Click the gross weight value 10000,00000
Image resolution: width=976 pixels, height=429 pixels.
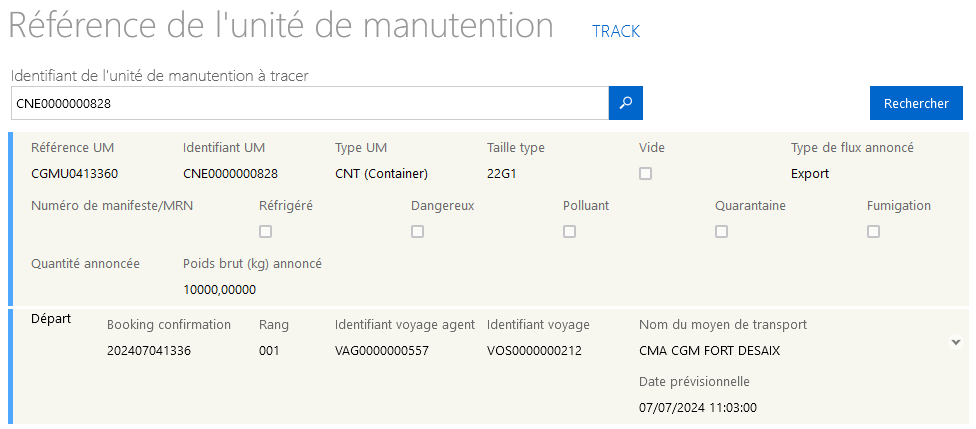[220, 290]
